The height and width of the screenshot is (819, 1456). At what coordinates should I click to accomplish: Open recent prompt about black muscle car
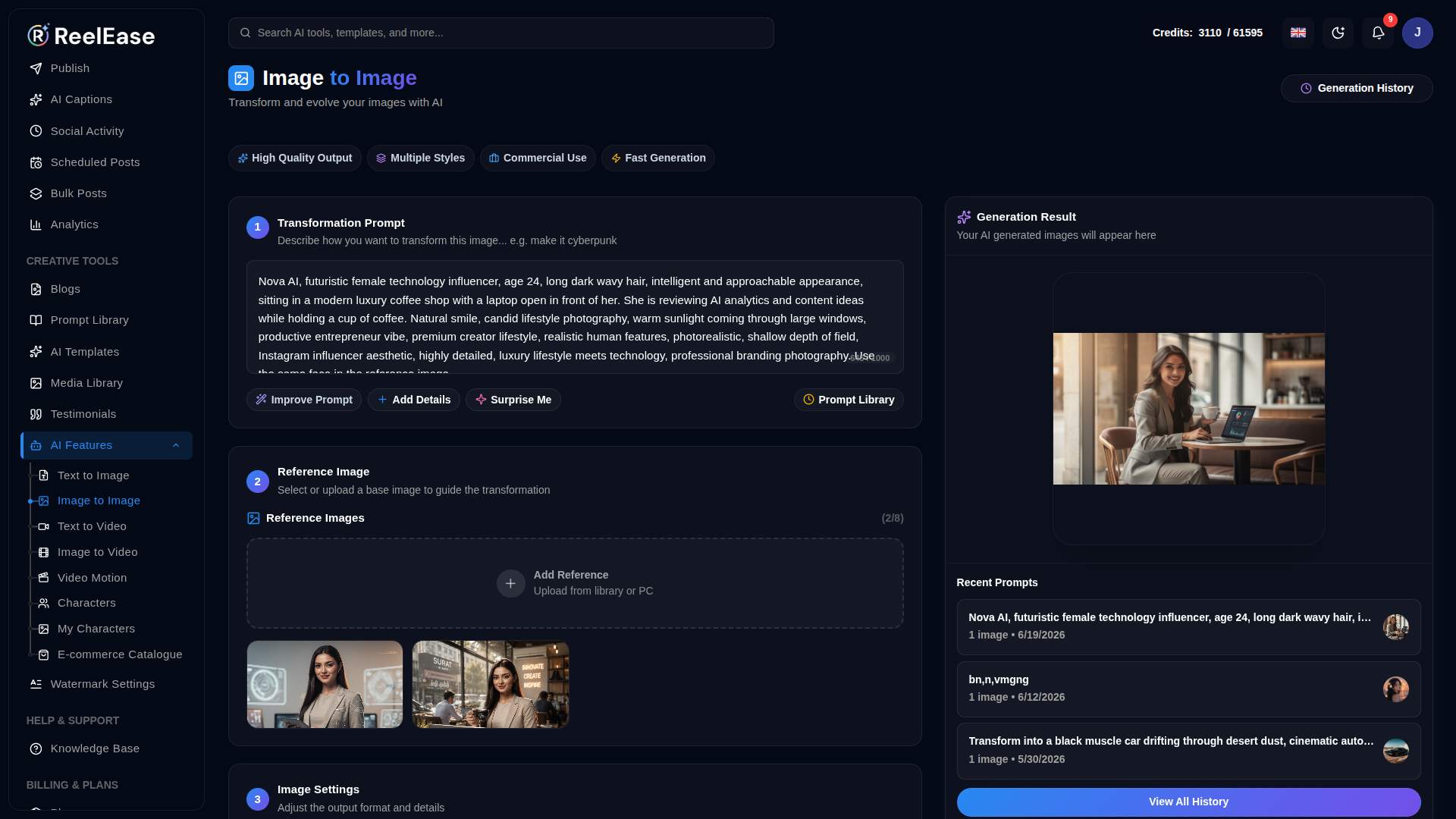click(1188, 751)
